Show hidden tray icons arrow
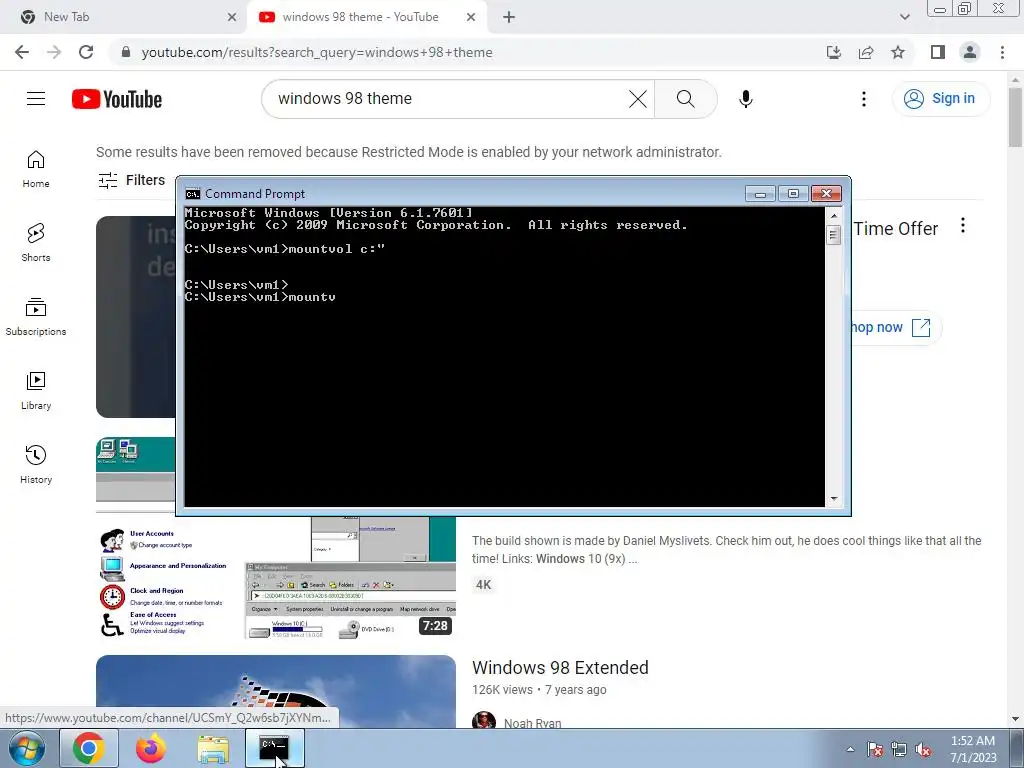 (x=850, y=749)
